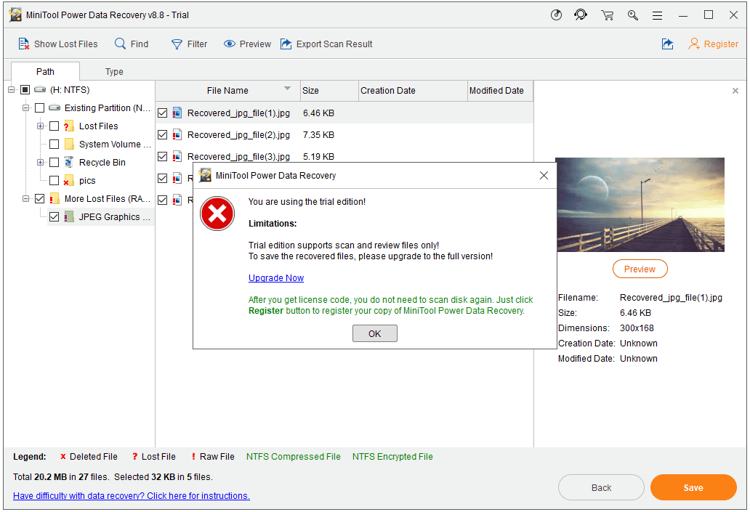The image size is (750, 512).
Task: Close the preview pane with its X
Action: pyautogui.click(x=735, y=90)
